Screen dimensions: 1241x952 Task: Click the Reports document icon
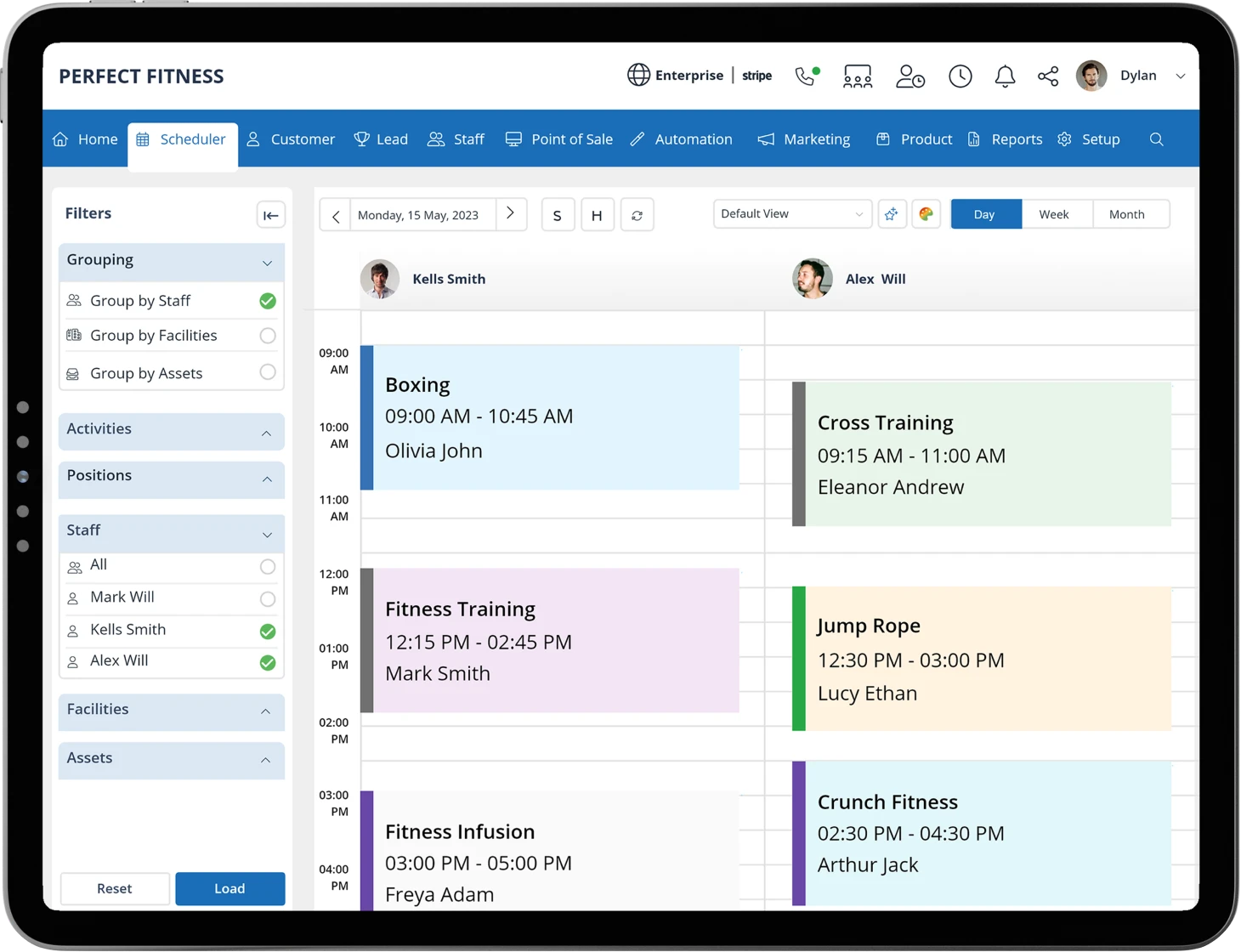(x=974, y=139)
